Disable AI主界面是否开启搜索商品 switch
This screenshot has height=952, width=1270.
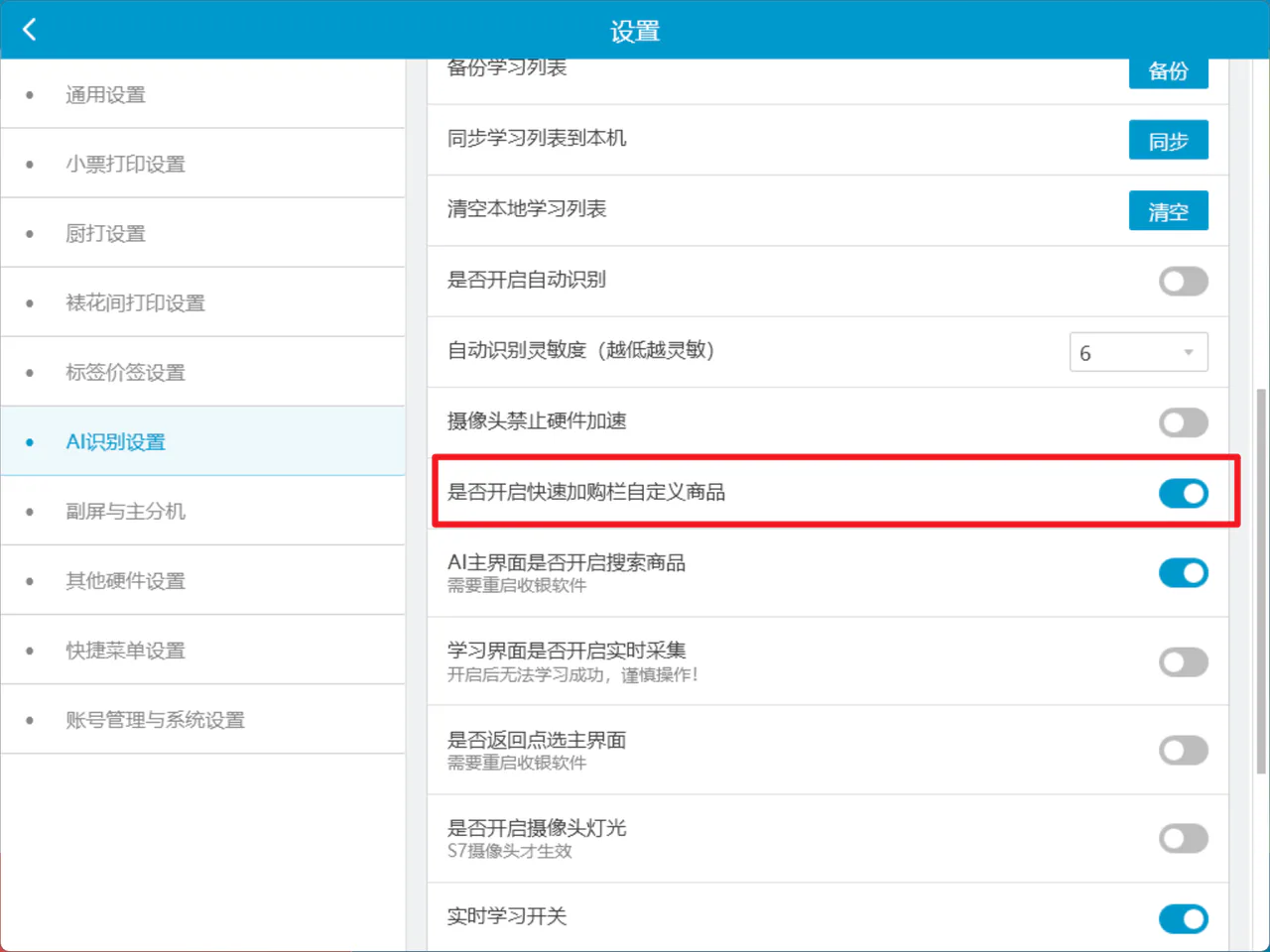[x=1184, y=573]
